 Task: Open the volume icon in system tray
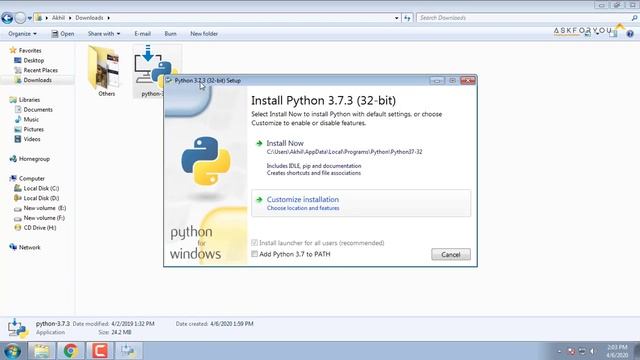(x=593, y=351)
